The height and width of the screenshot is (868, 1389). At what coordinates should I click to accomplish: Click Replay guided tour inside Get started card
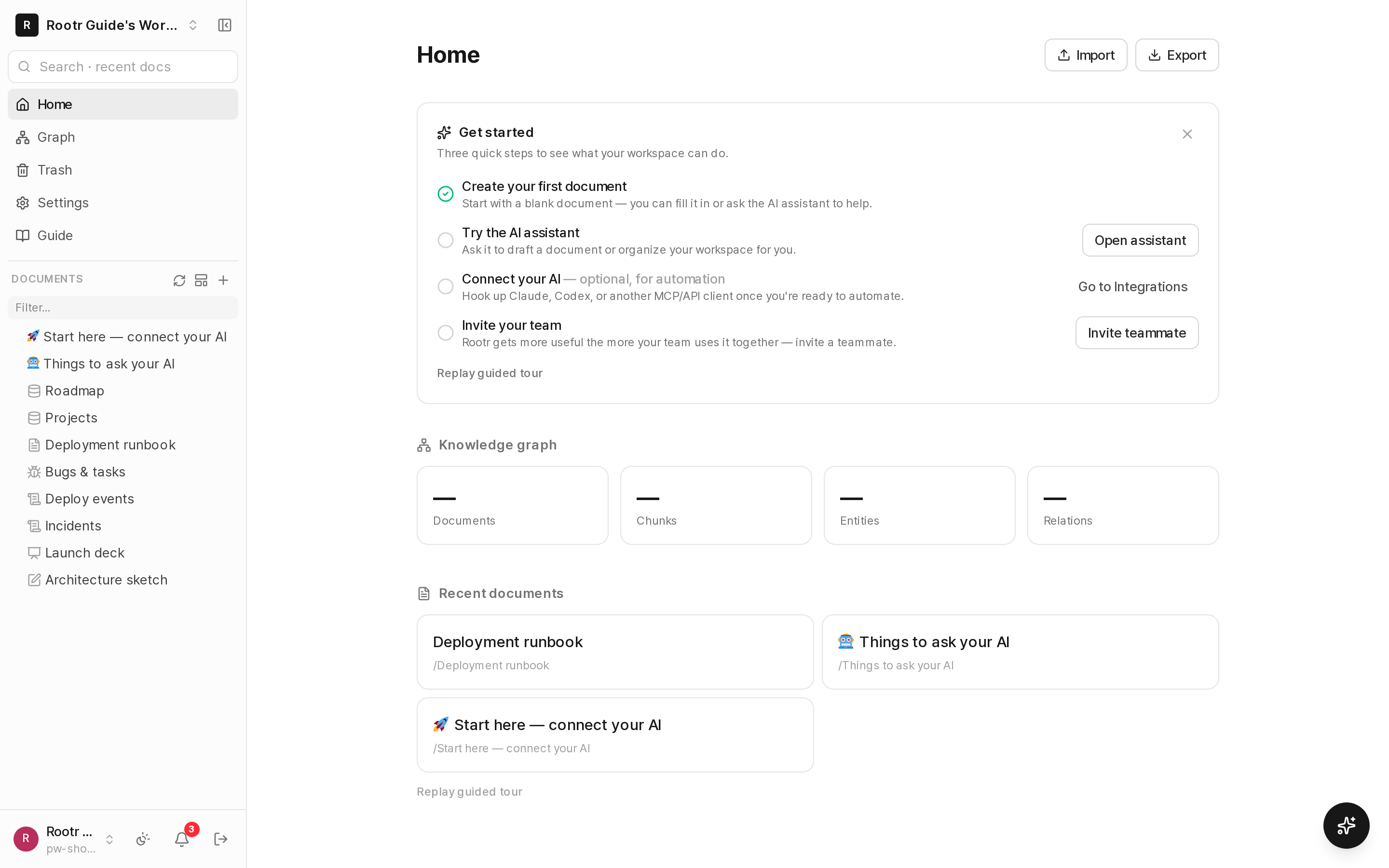490,373
